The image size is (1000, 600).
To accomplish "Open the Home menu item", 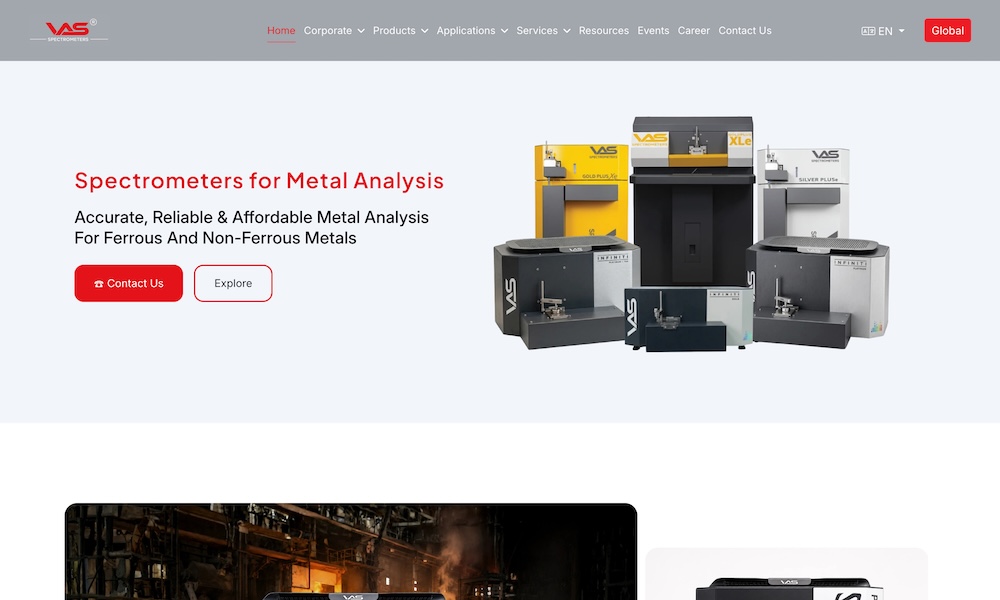I will [x=281, y=31].
